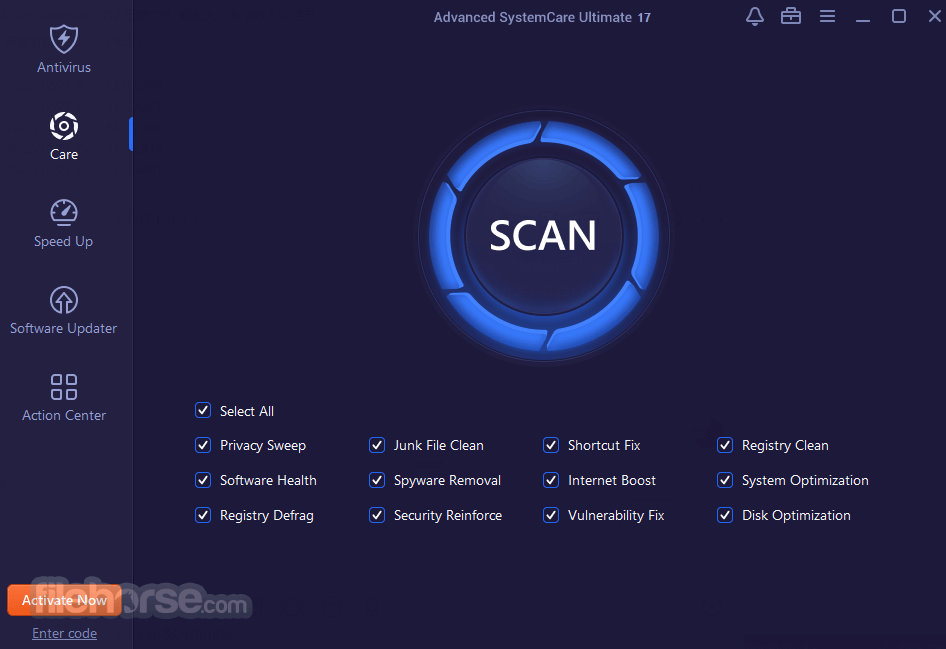
Task: Open the toolbox icon in title bar
Action: [791, 16]
